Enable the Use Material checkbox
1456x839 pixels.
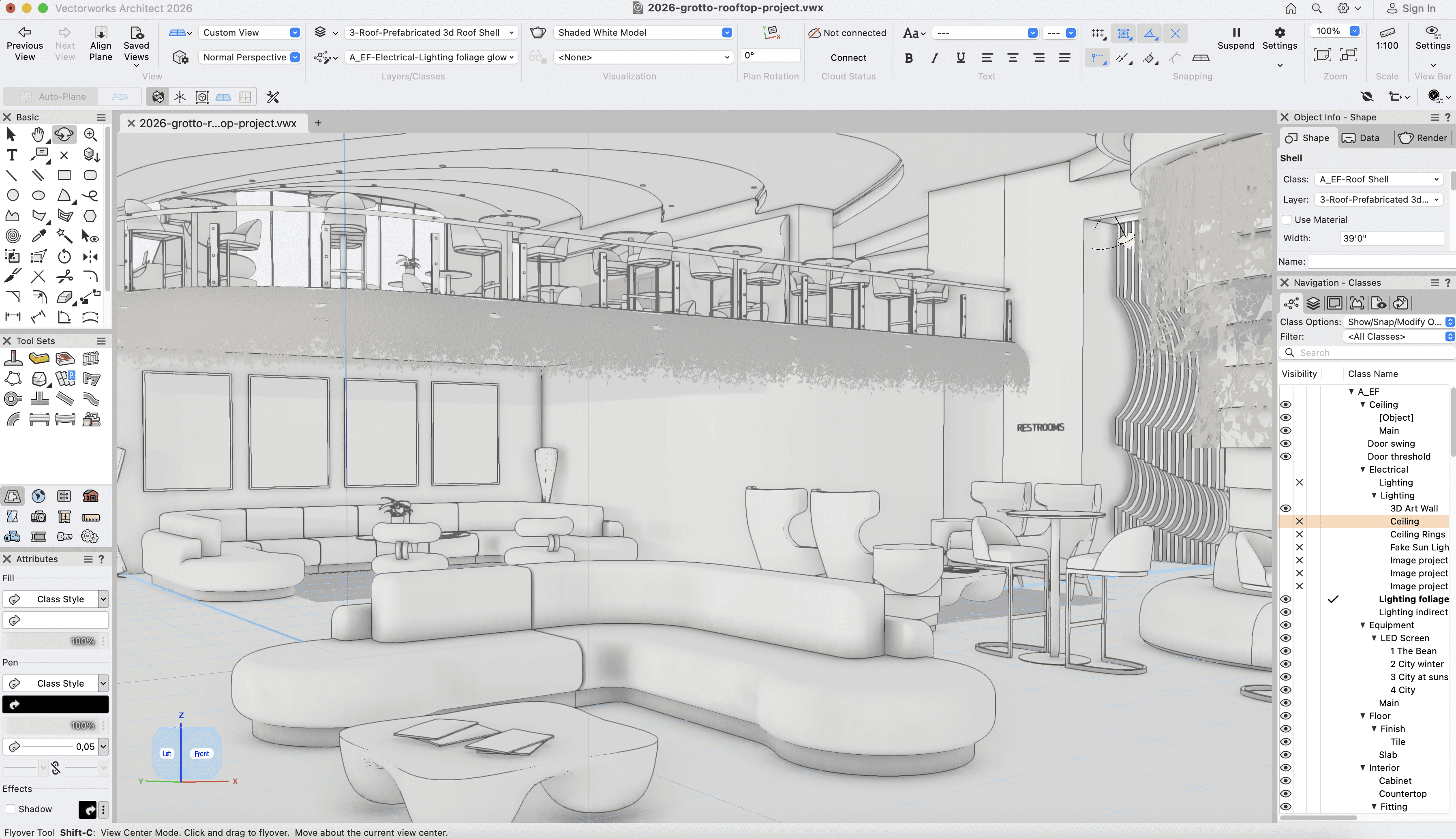pos(1287,220)
